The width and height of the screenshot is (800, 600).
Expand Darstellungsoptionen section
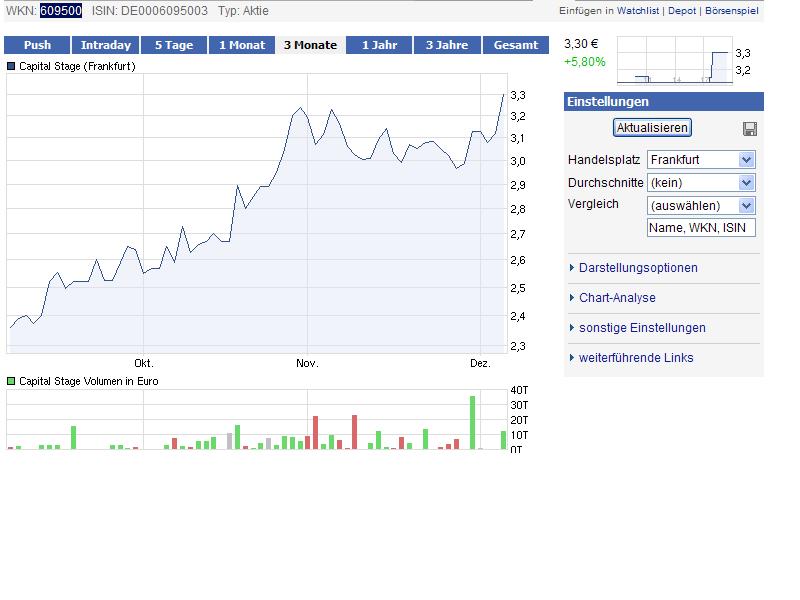point(638,268)
